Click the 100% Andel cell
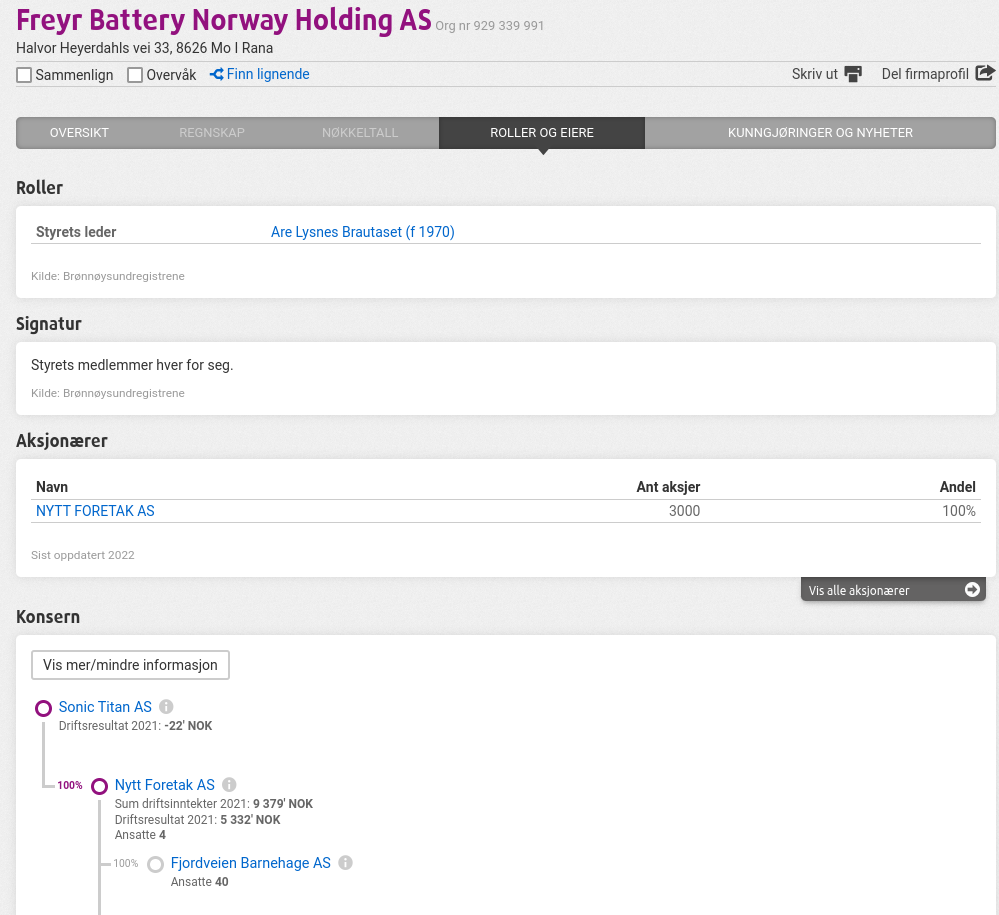The height and width of the screenshot is (915, 999). (x=959, y=511)
